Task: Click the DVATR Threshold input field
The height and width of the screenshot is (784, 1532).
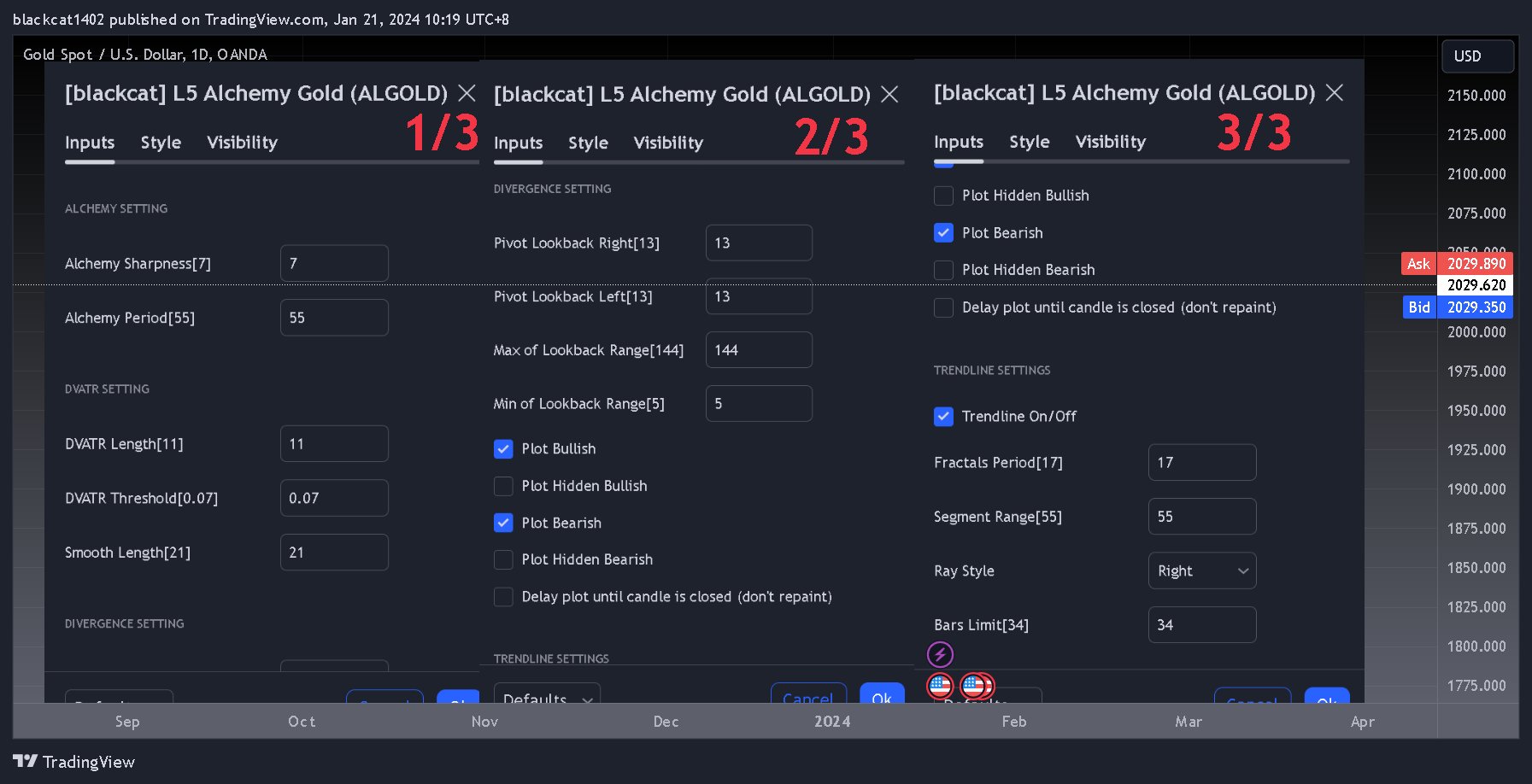Action: tap(334, 498)
